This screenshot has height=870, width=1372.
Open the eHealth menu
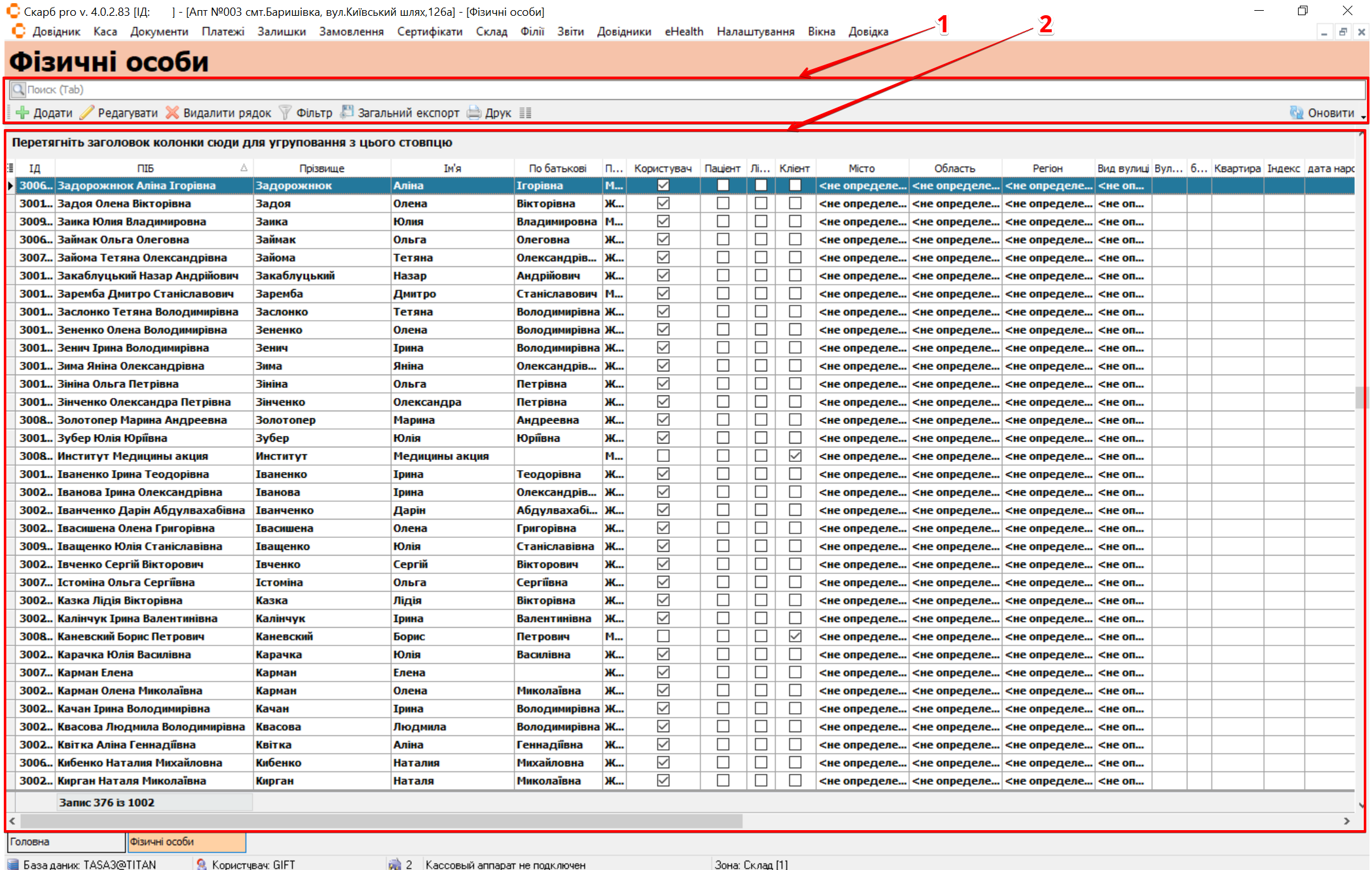pyautogui.click(x=684, y=32)
